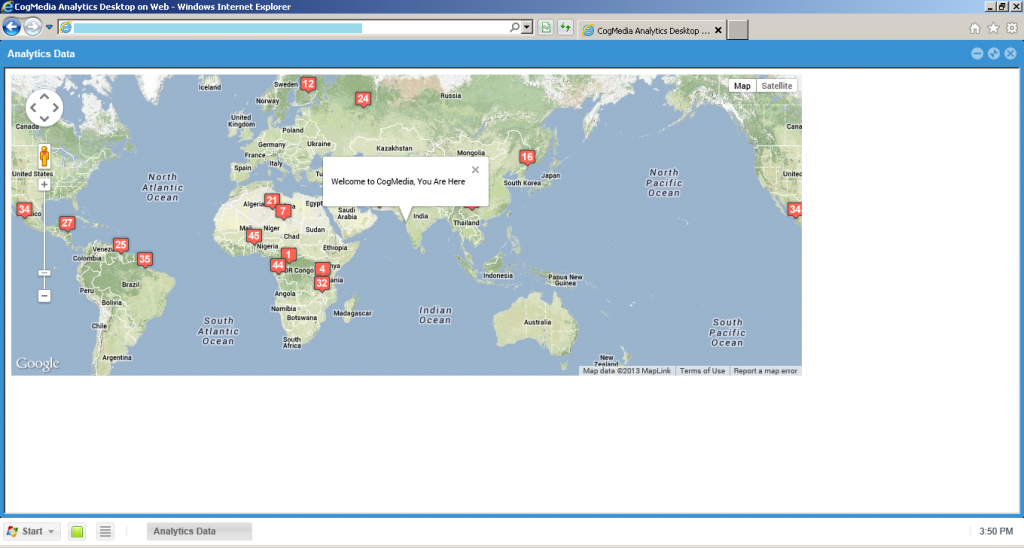Open the back button history dropdown arrow
This screenshot has height=548, width=1024.
(49, 28)
